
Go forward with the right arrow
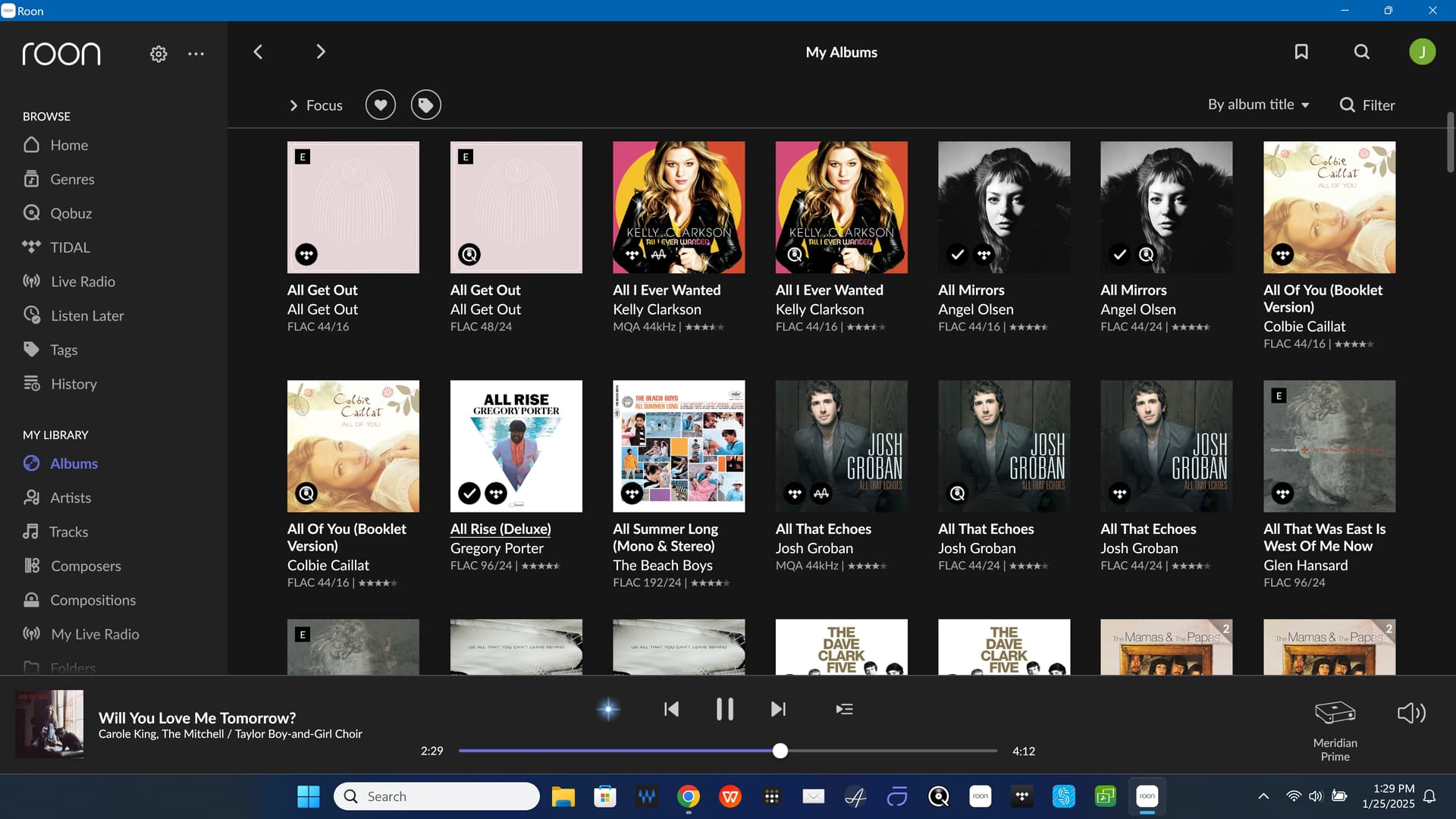321,52
